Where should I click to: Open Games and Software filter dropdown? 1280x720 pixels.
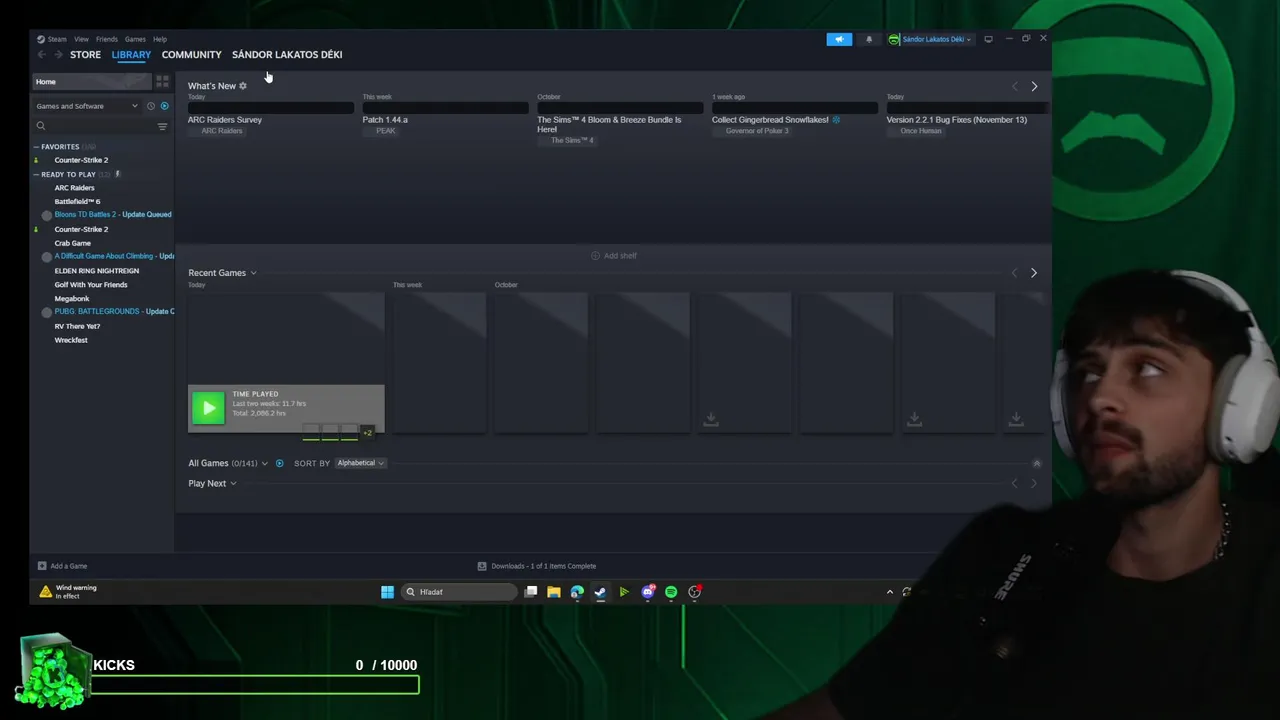87,106
